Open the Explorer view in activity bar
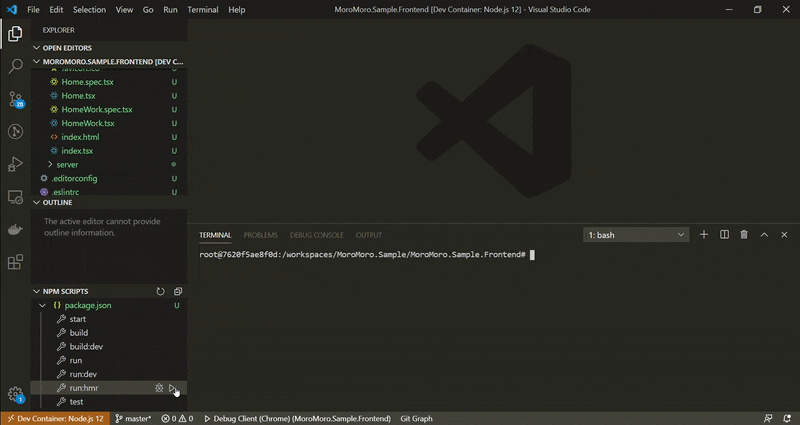 click(x=15, y=34)
